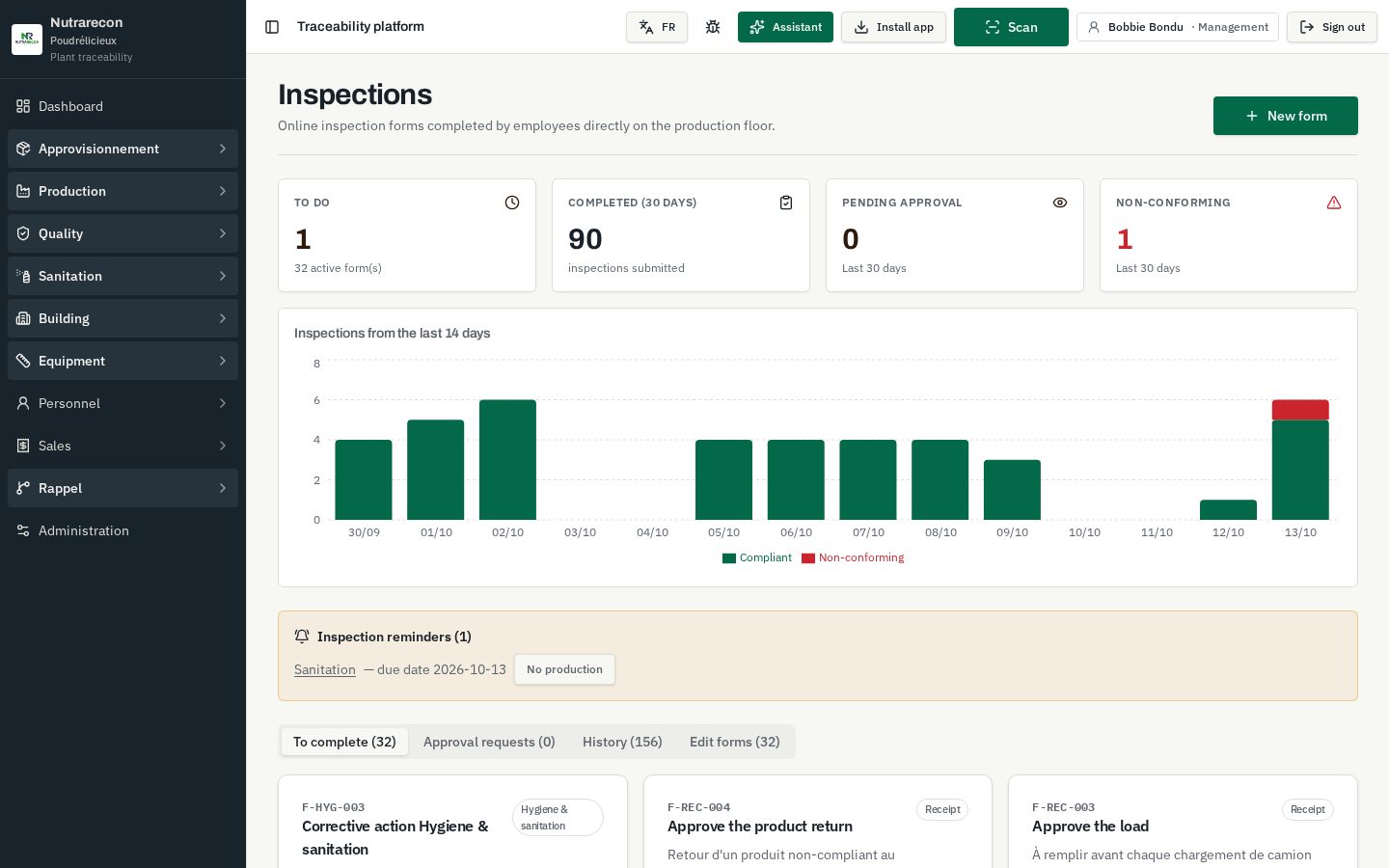Image resolution: width=1389 pixels, height=868 pixels.
Task: Expand the Sales menu chevron
Action: click(x=222, y=446)
